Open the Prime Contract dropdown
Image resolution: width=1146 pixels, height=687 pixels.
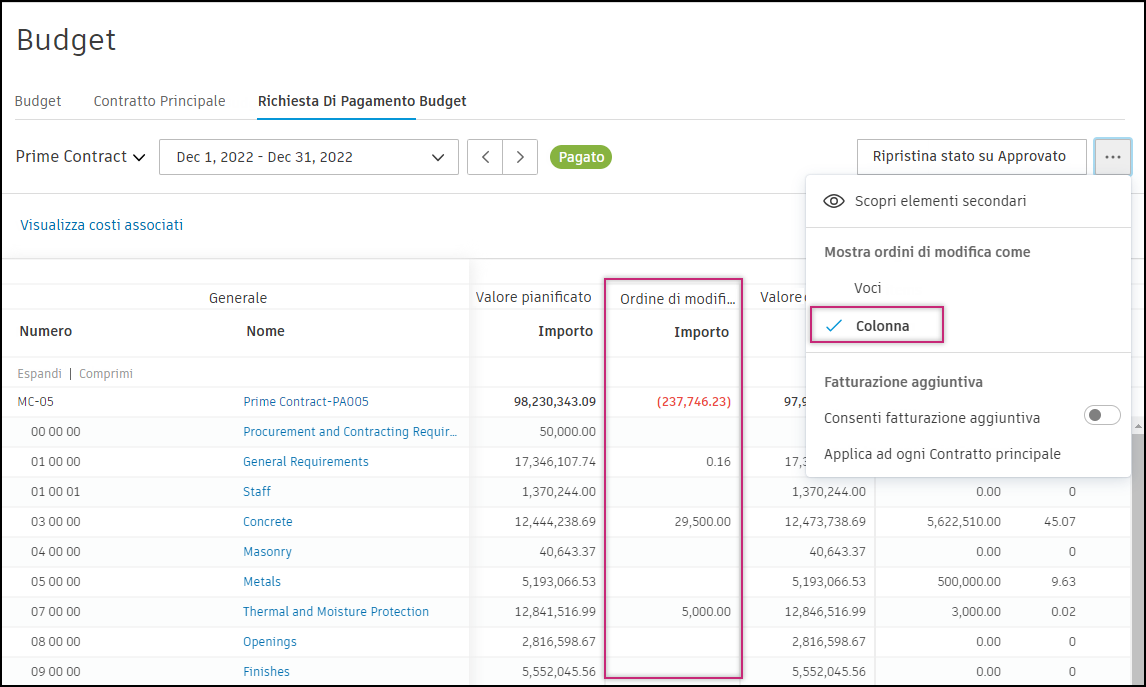[81, 157]
